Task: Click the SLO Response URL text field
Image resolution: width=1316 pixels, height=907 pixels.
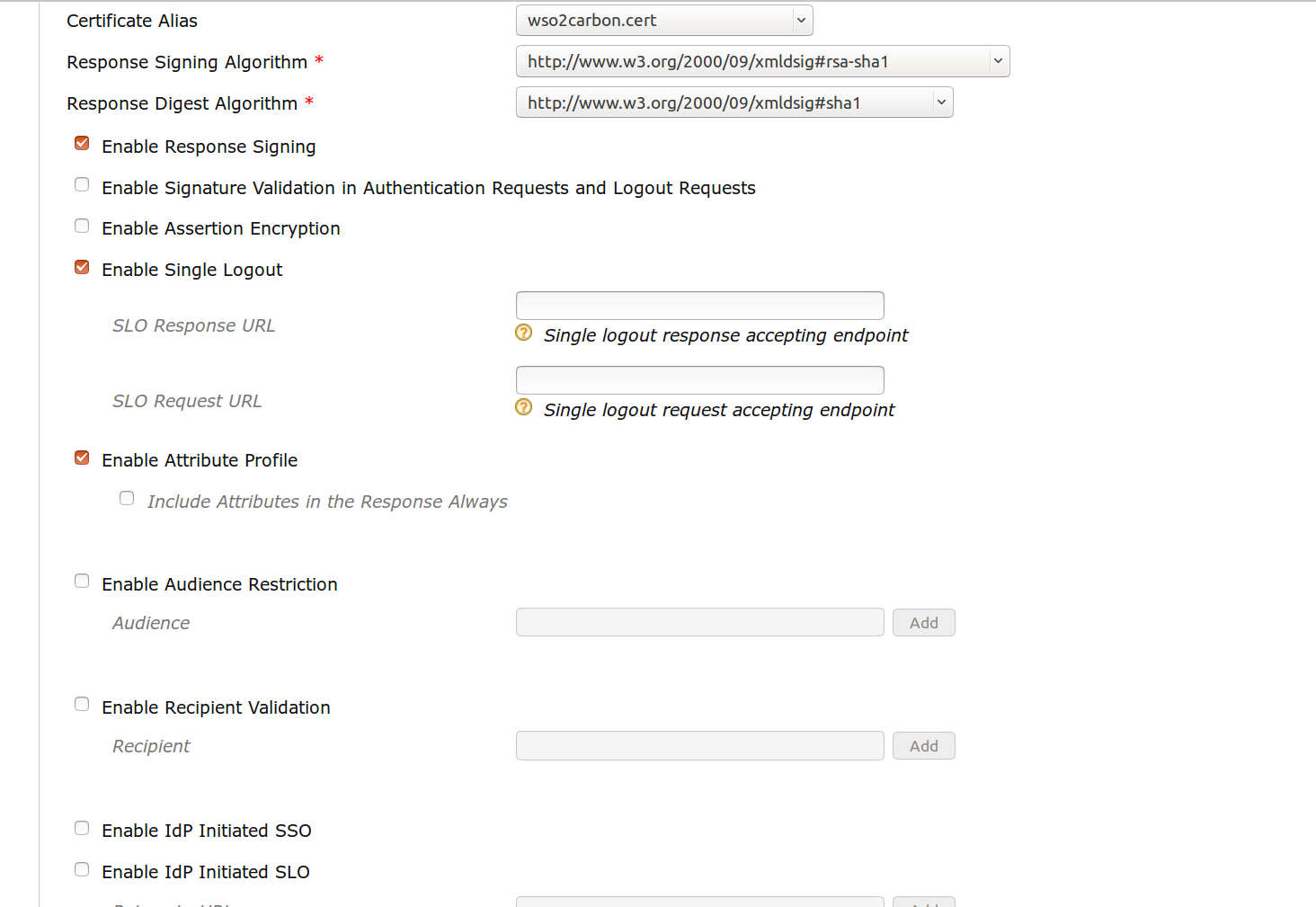Action: tap(699, 306)
